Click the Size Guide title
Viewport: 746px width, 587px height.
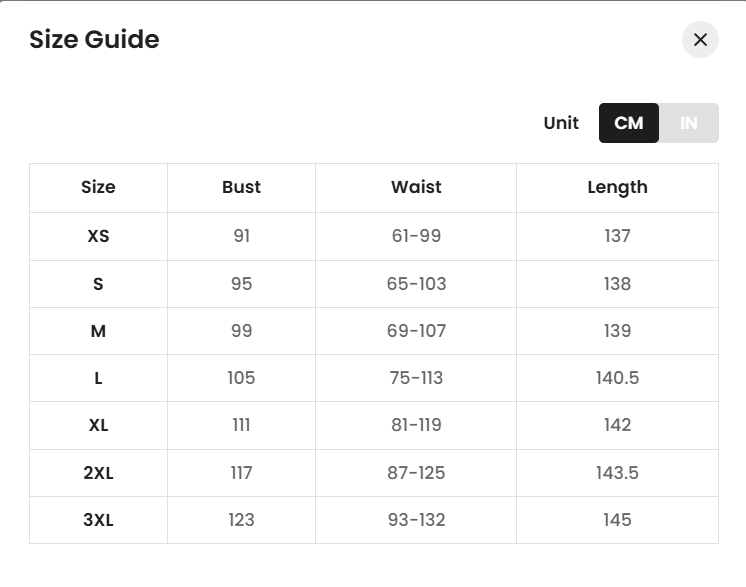pyautogui.click(x=94, y=40)
